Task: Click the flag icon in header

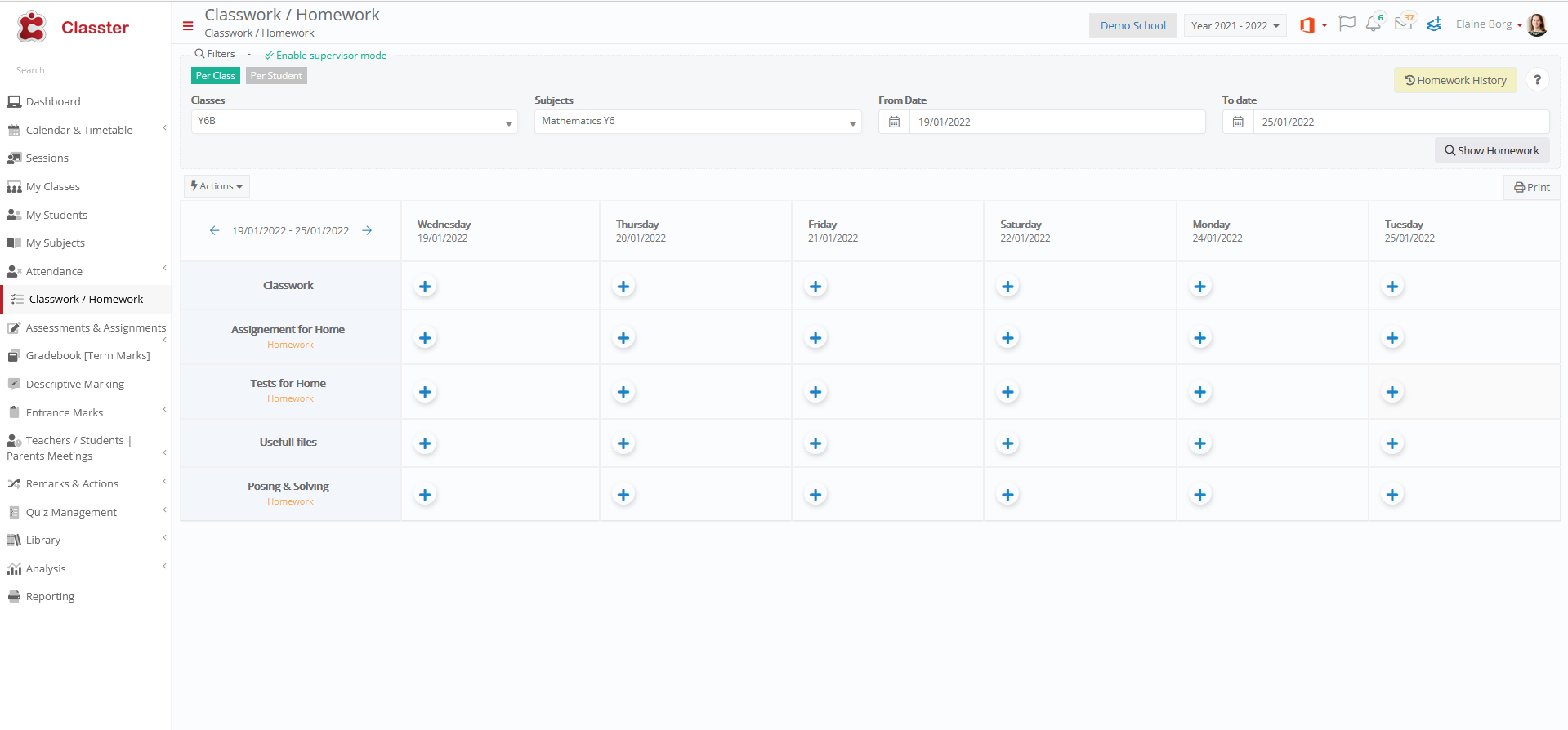Action: pyautogui.click(x=1347, y=24)
